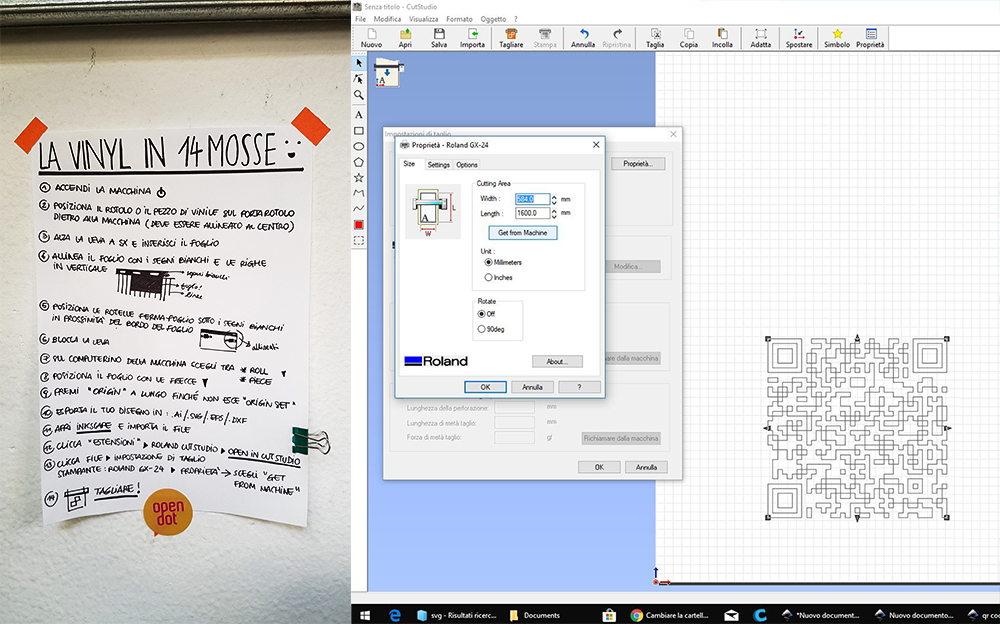This screenshot has width=1000, height=624.
Task: Confirm Roland GX-24 properties with OK
Action: point(485,387)
